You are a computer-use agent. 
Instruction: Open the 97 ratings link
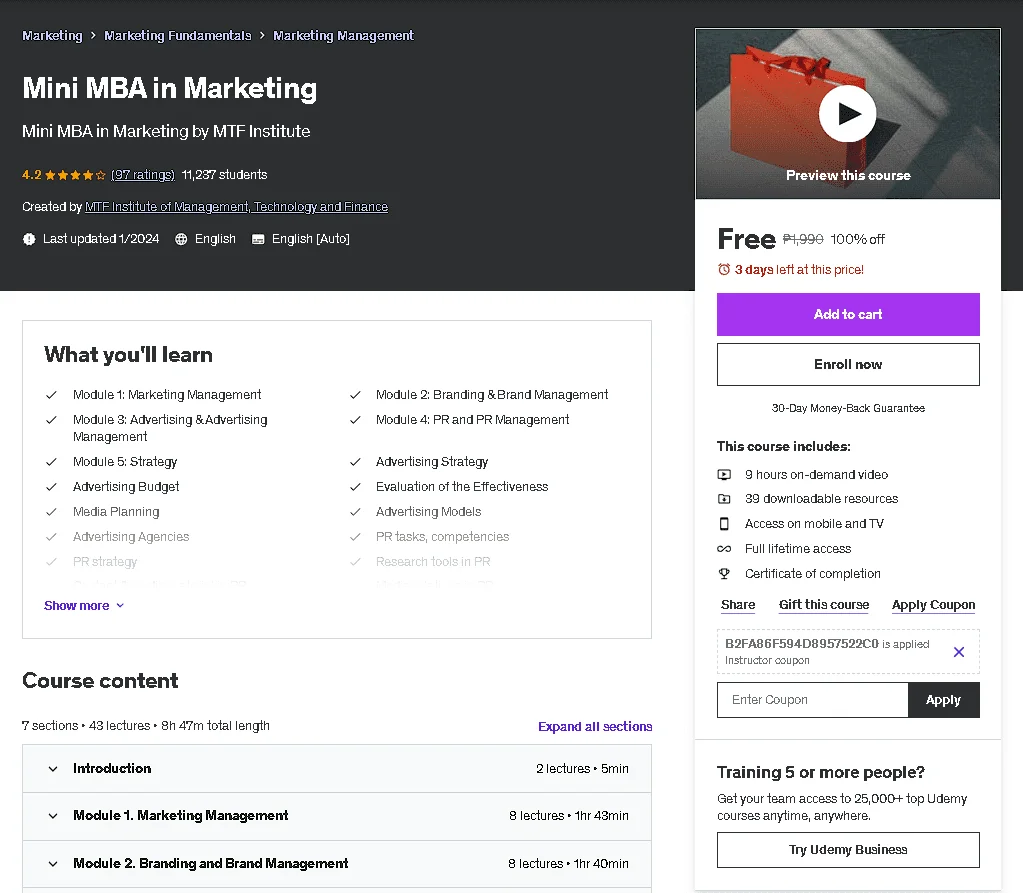(x=143, y=175)
